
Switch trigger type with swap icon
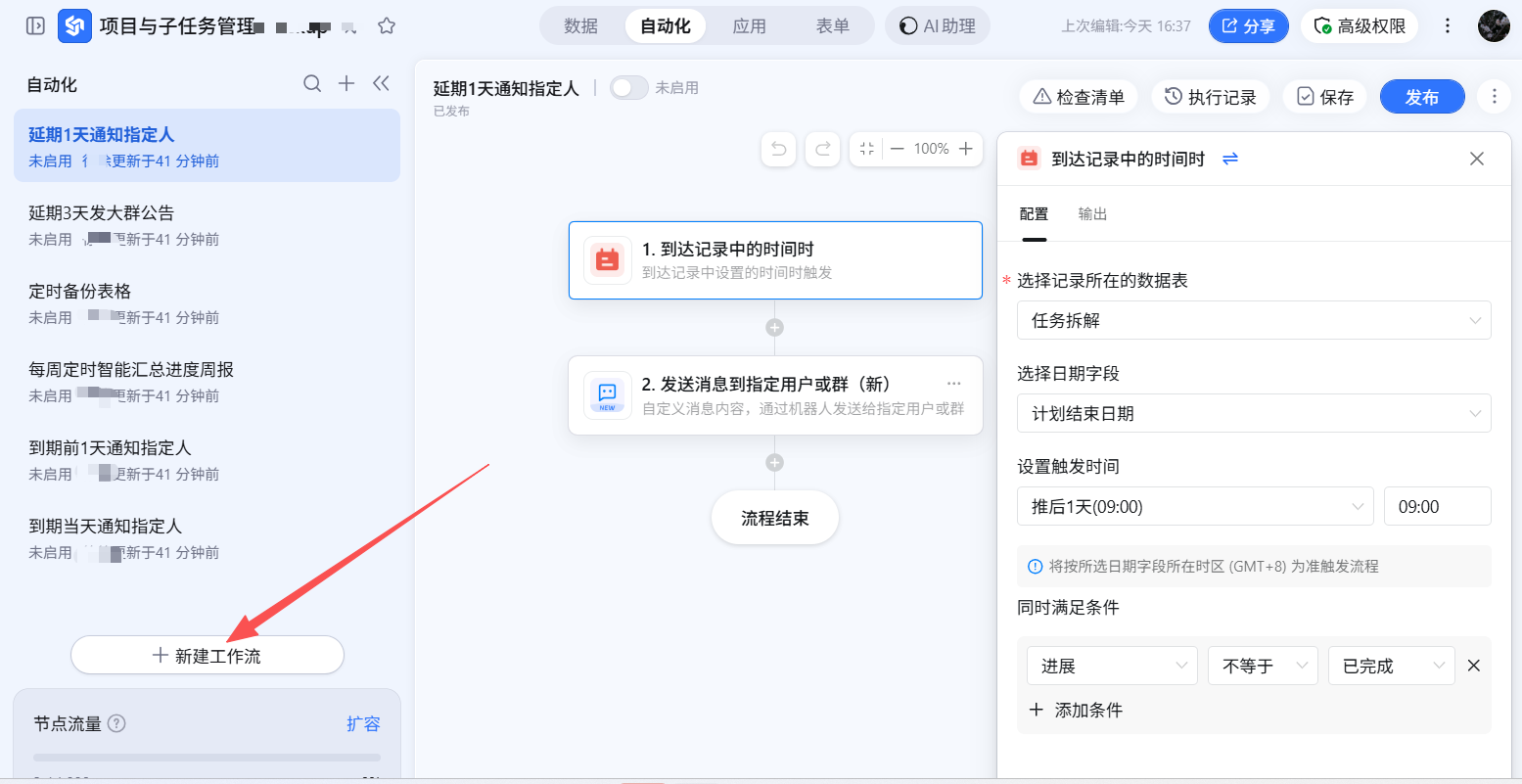(x=1230, y=159)
